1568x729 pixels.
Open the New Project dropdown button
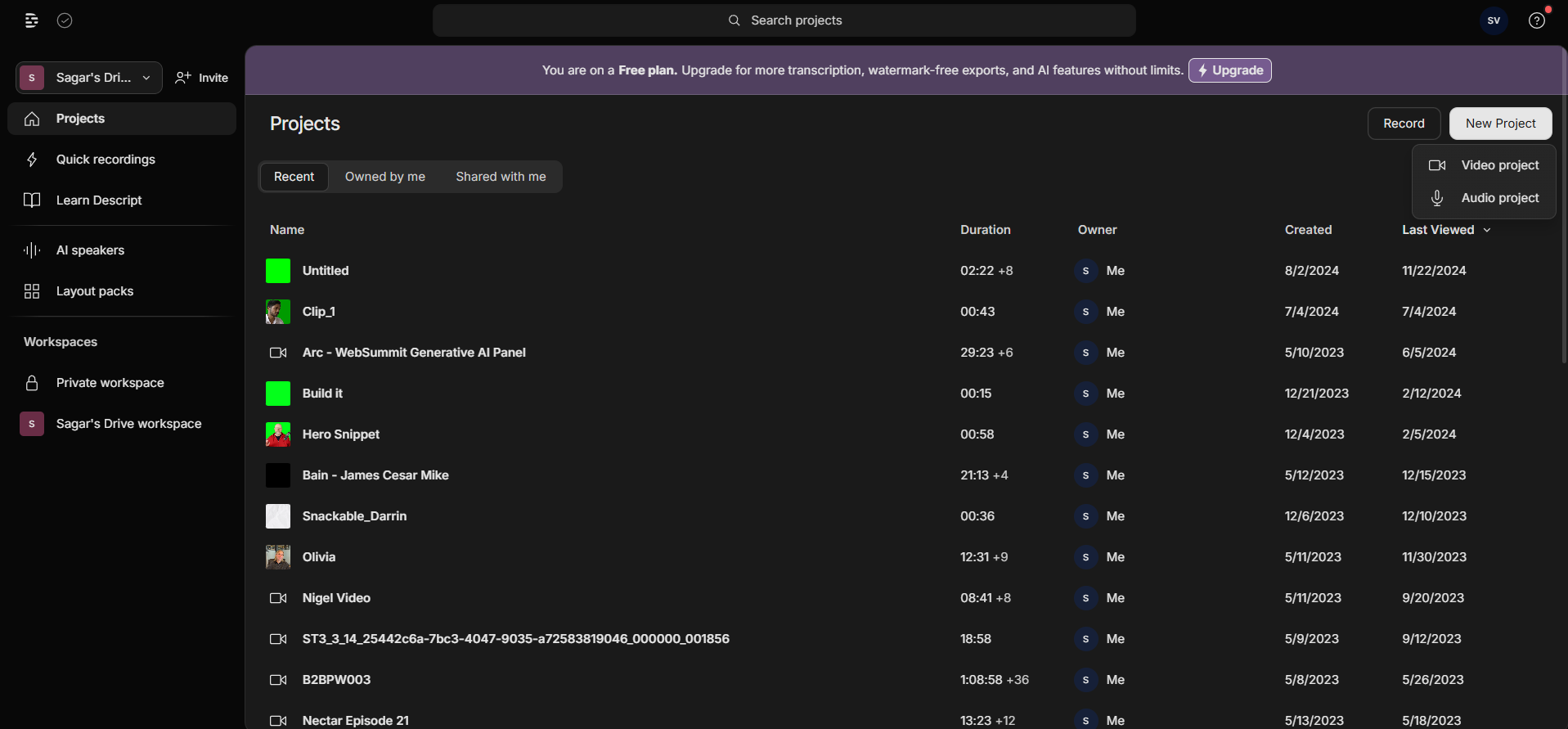pos(1500,124)
